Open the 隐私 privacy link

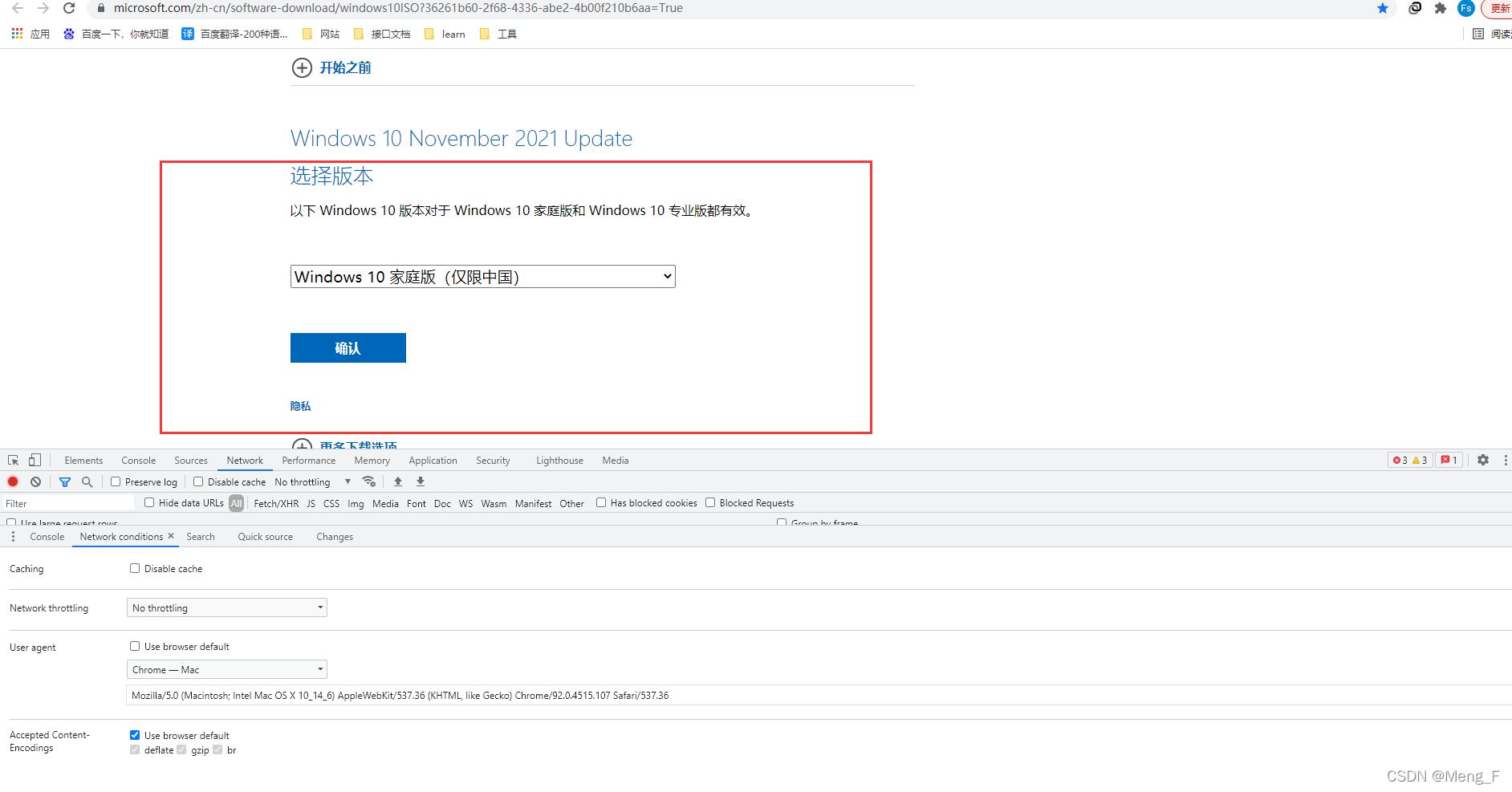click(x=300, y=406)
